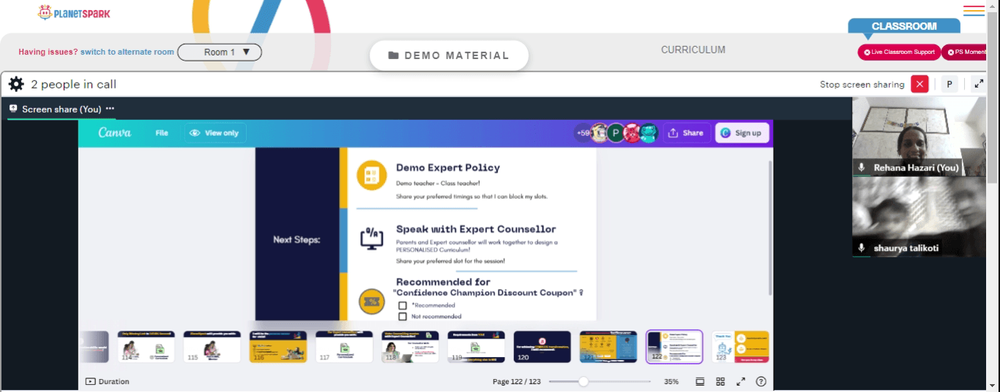The image size is (1000, 392).
Task: Click the 2 people in call text
Action: [x=73, y=84]
